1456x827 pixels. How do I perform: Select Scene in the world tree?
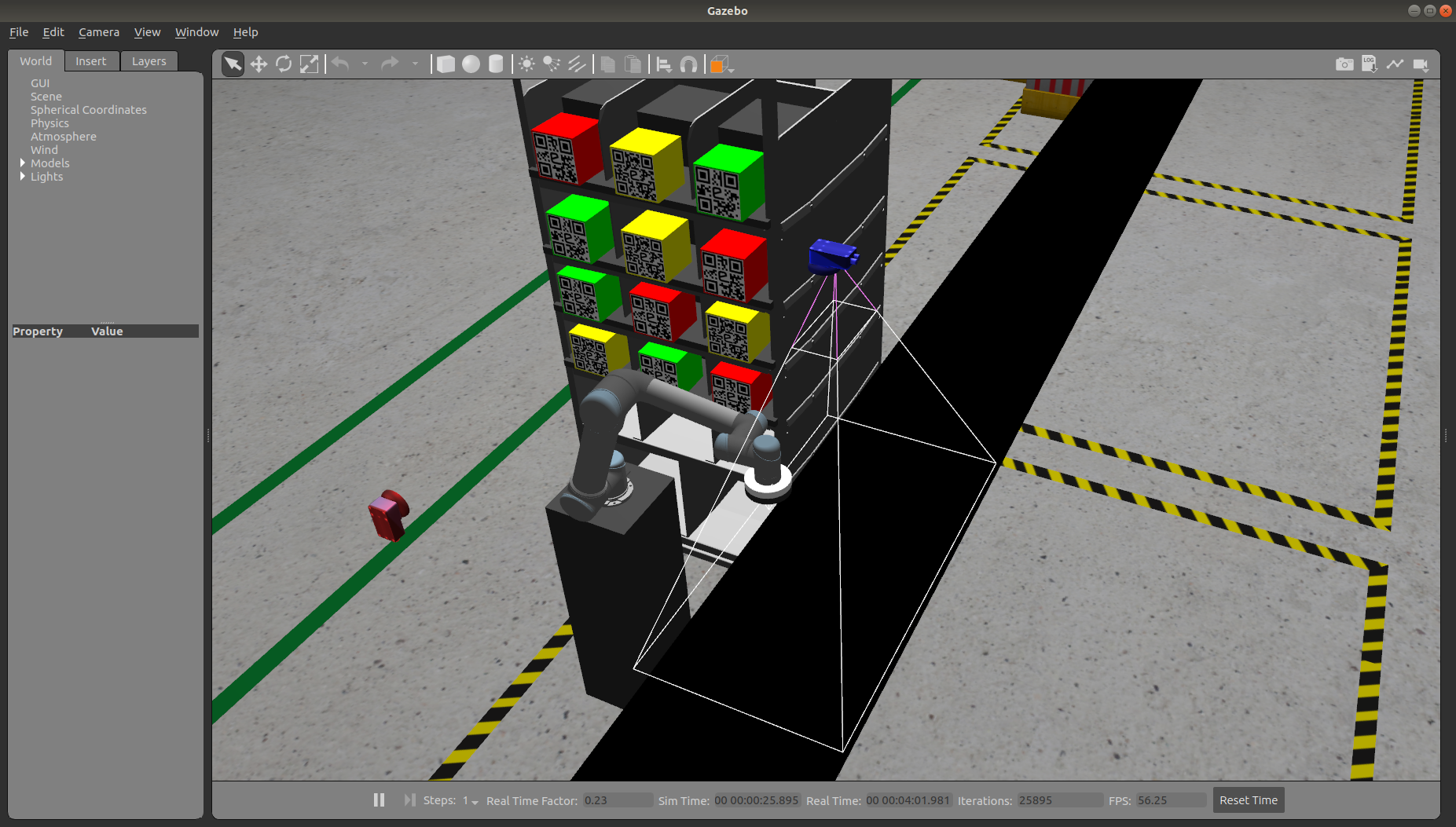pos(46,97)
